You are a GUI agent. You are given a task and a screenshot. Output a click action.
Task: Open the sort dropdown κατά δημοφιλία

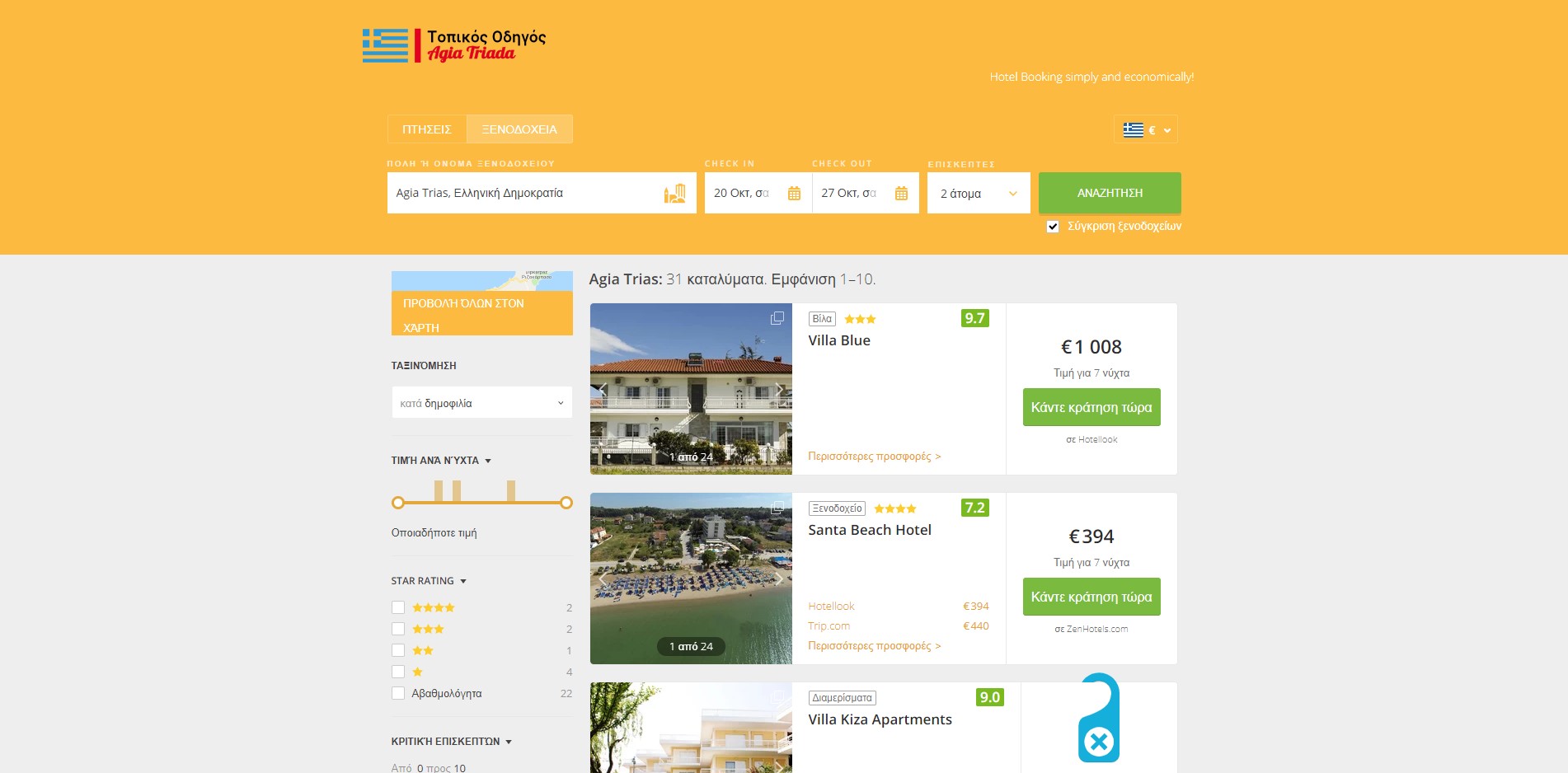click(482, 403)
